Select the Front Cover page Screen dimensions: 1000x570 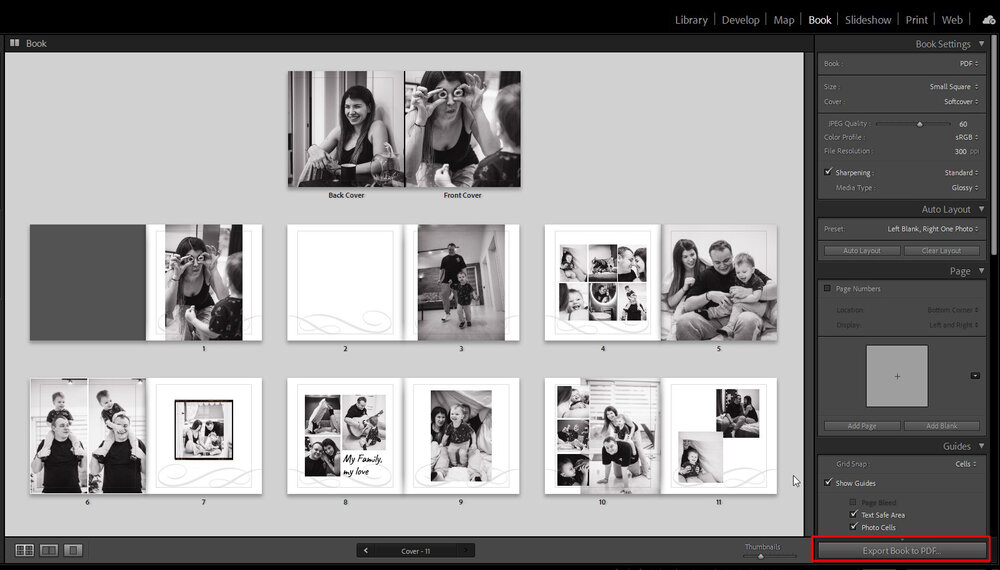pos(462,129)
